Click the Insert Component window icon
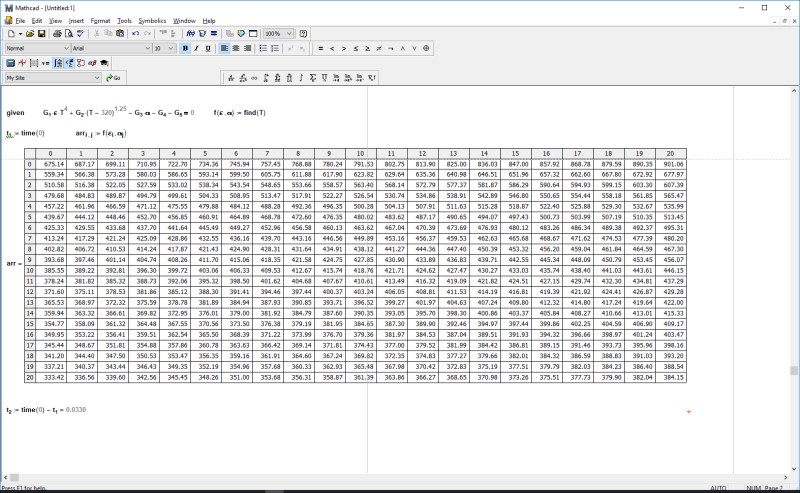This screenshot has width=800, height=493. (253, 34)
